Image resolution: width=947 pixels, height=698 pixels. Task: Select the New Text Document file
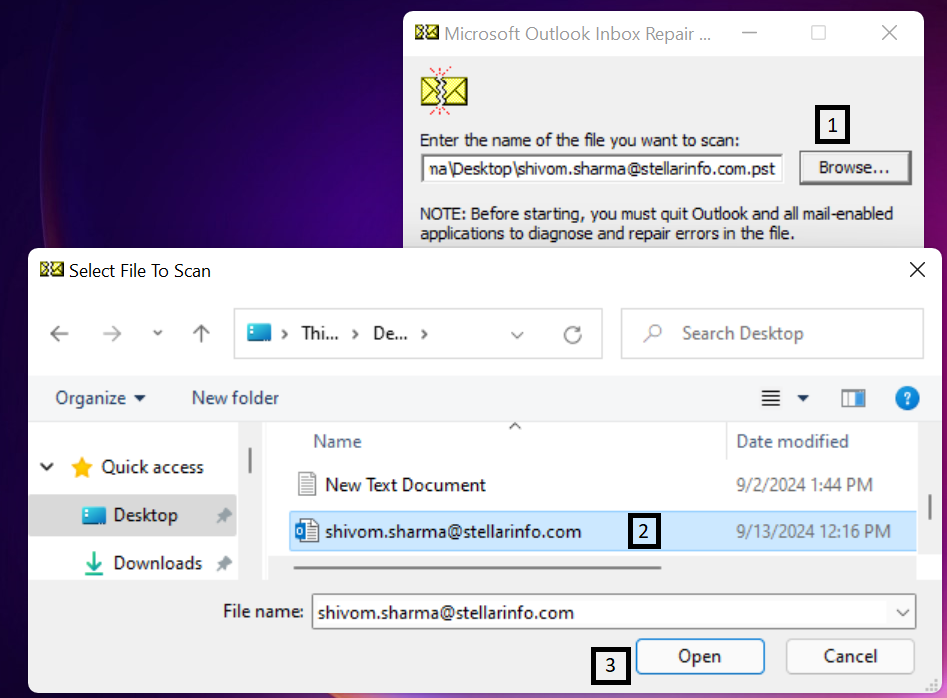[405, 485]
